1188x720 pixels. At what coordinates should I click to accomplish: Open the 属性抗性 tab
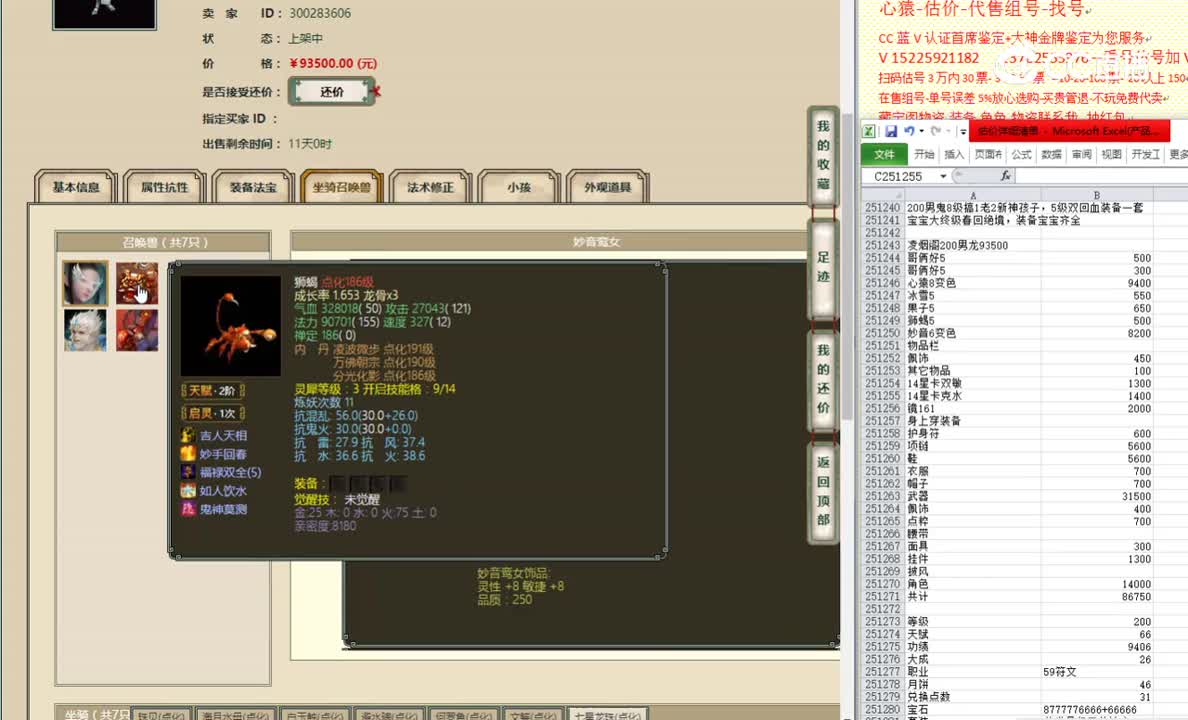pos(164,186)
